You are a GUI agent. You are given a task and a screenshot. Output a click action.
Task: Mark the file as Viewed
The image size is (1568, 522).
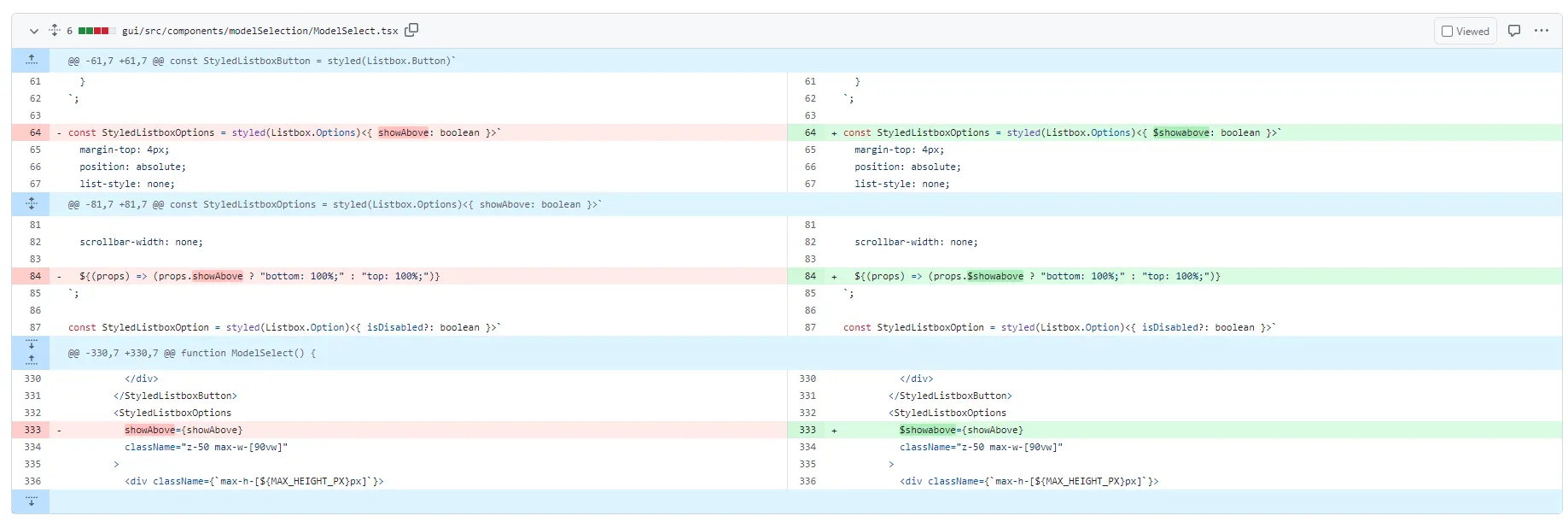tap(1466, 31)
